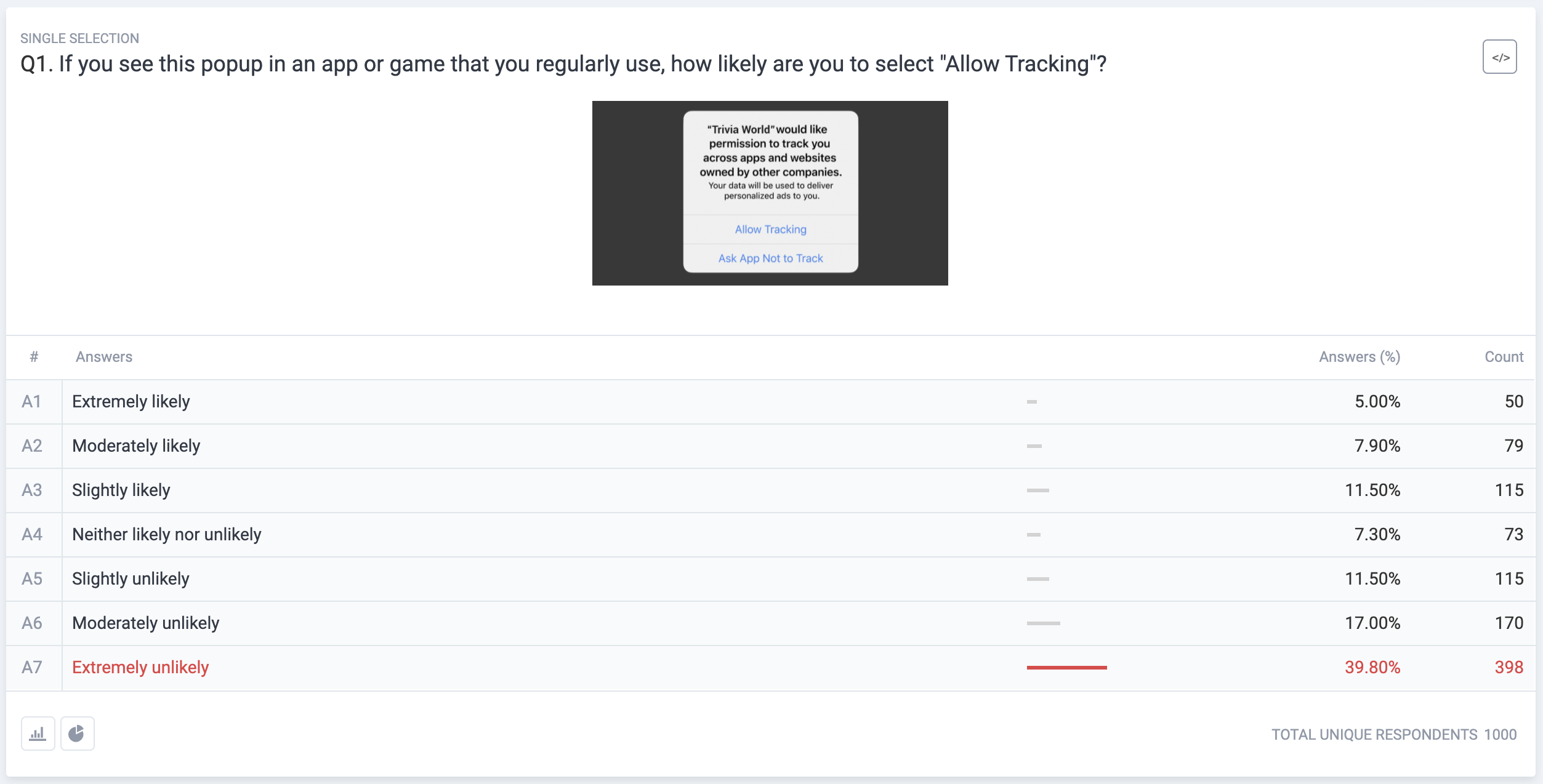1543x784 pixels.
Task: Select the Moderately likely answer row
Action: coord(771,446)
